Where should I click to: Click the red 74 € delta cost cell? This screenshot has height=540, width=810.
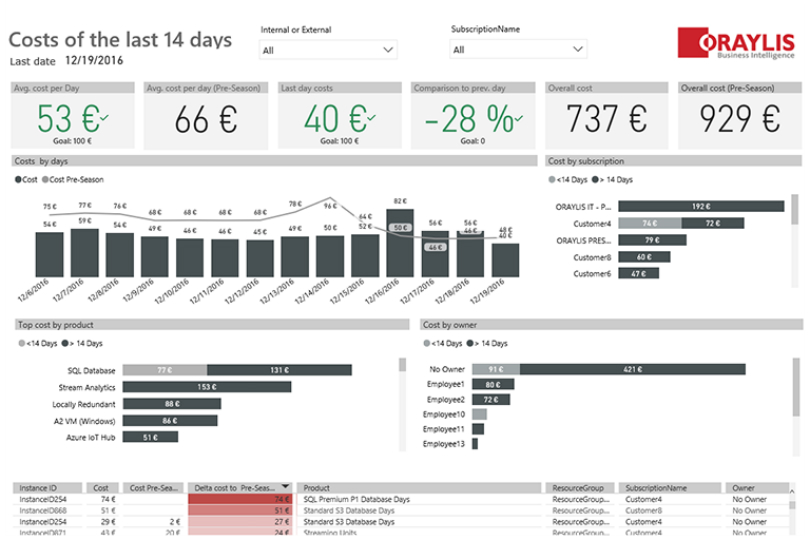(x=240, y=499)
